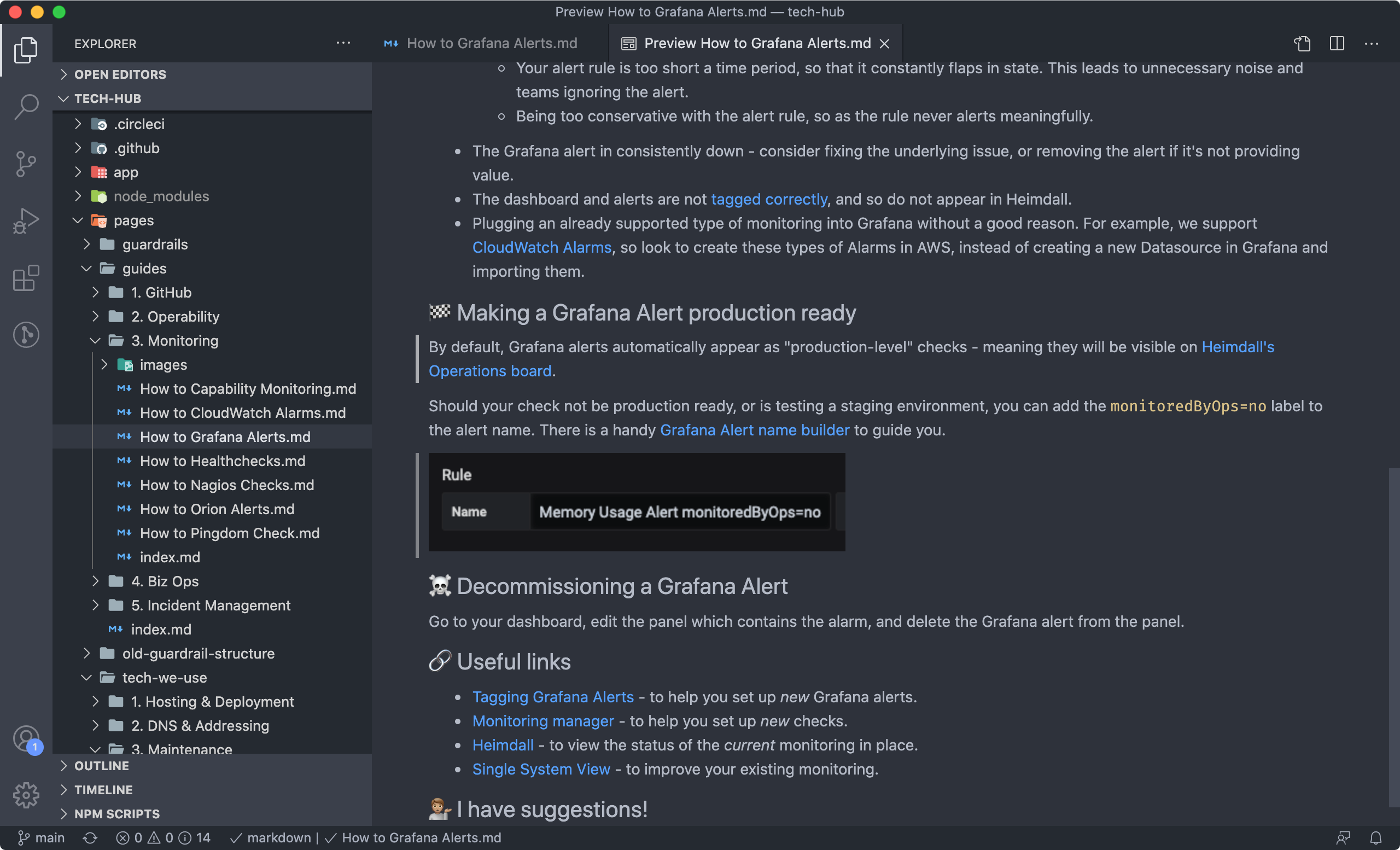This screenshot has height=850, width=1400.
Task: Open the Explorer views and more actions menu
Action: 343,43
